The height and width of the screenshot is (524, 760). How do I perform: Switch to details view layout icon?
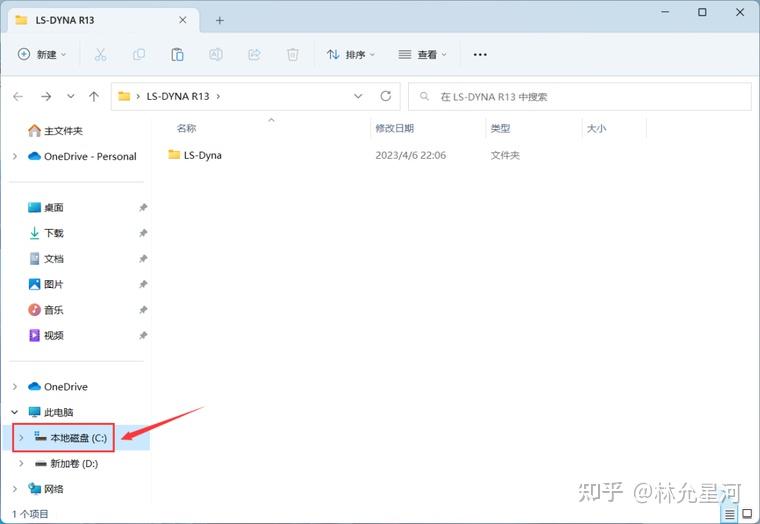(730, 514)
